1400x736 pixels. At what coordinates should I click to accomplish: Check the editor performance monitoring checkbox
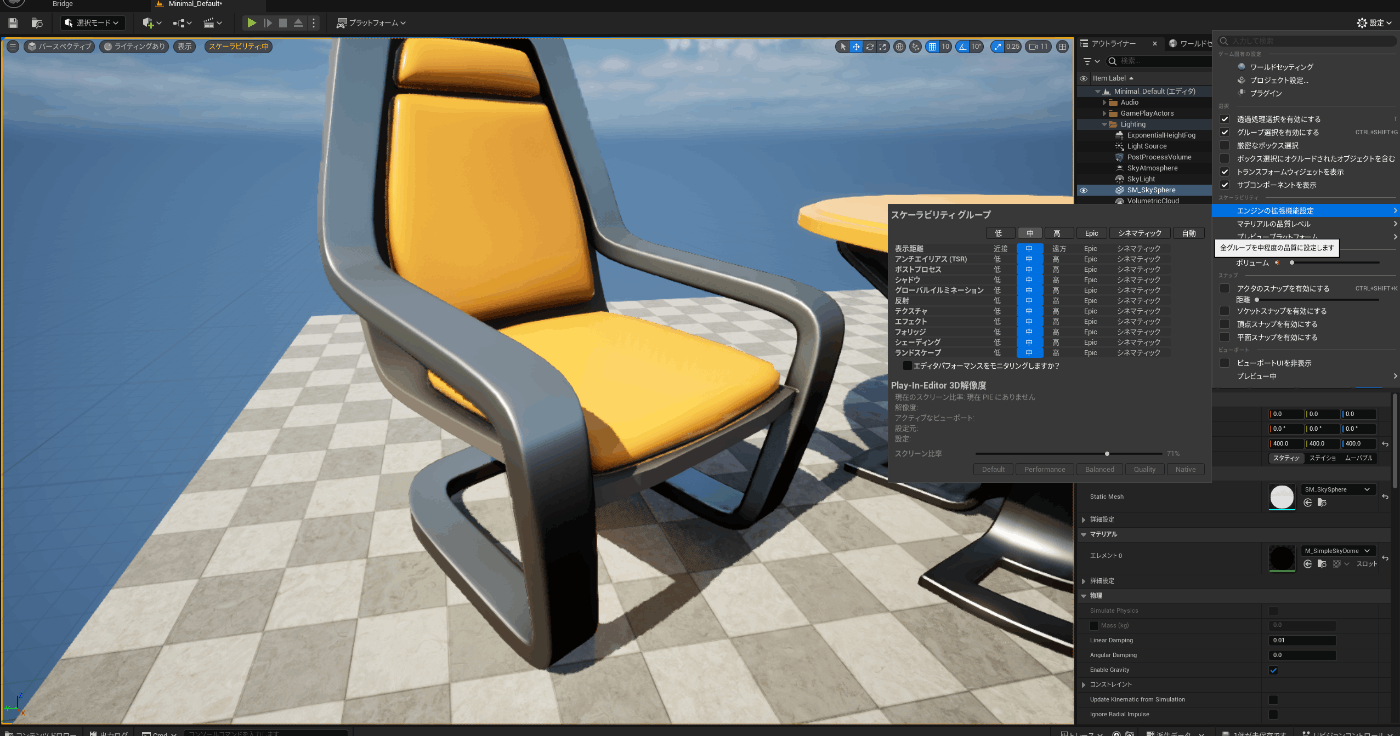[x=907, y=366]
